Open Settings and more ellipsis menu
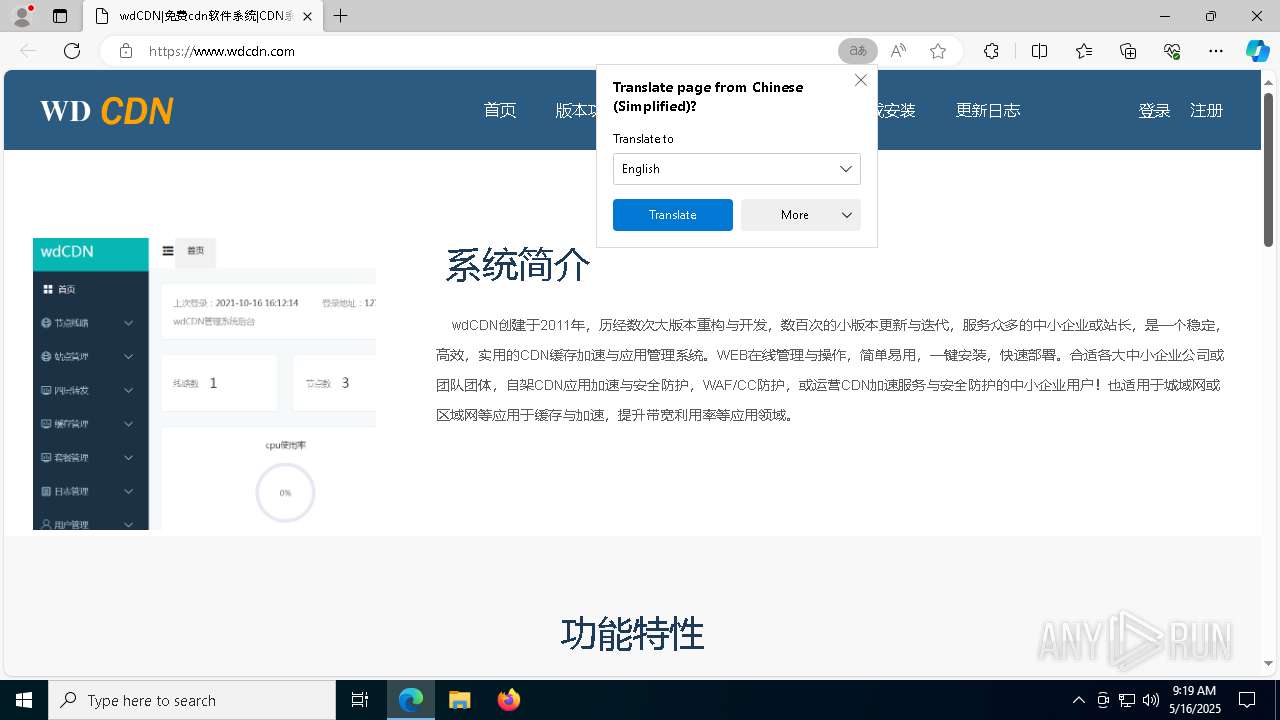 coord(1216,51)
